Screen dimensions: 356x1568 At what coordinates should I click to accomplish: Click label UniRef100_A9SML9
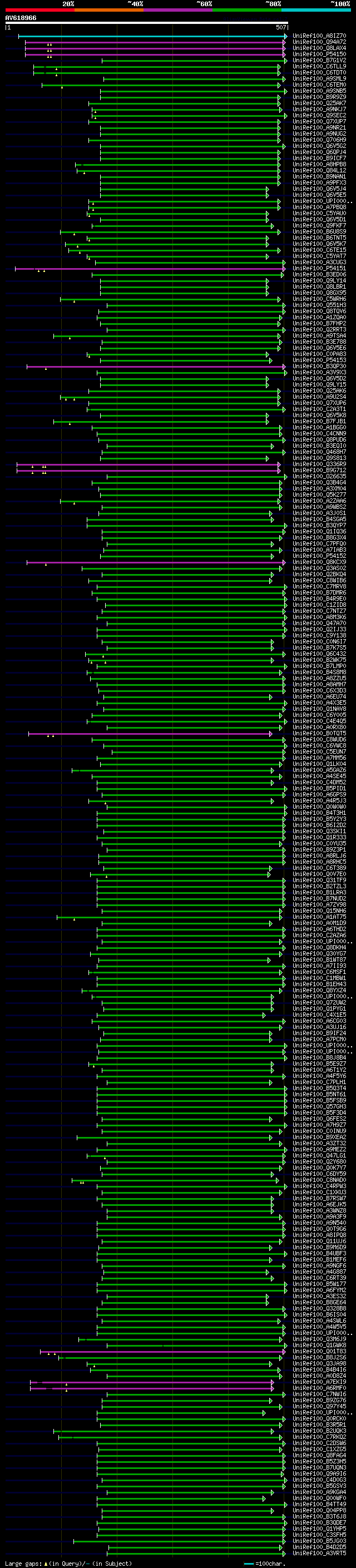319,78
